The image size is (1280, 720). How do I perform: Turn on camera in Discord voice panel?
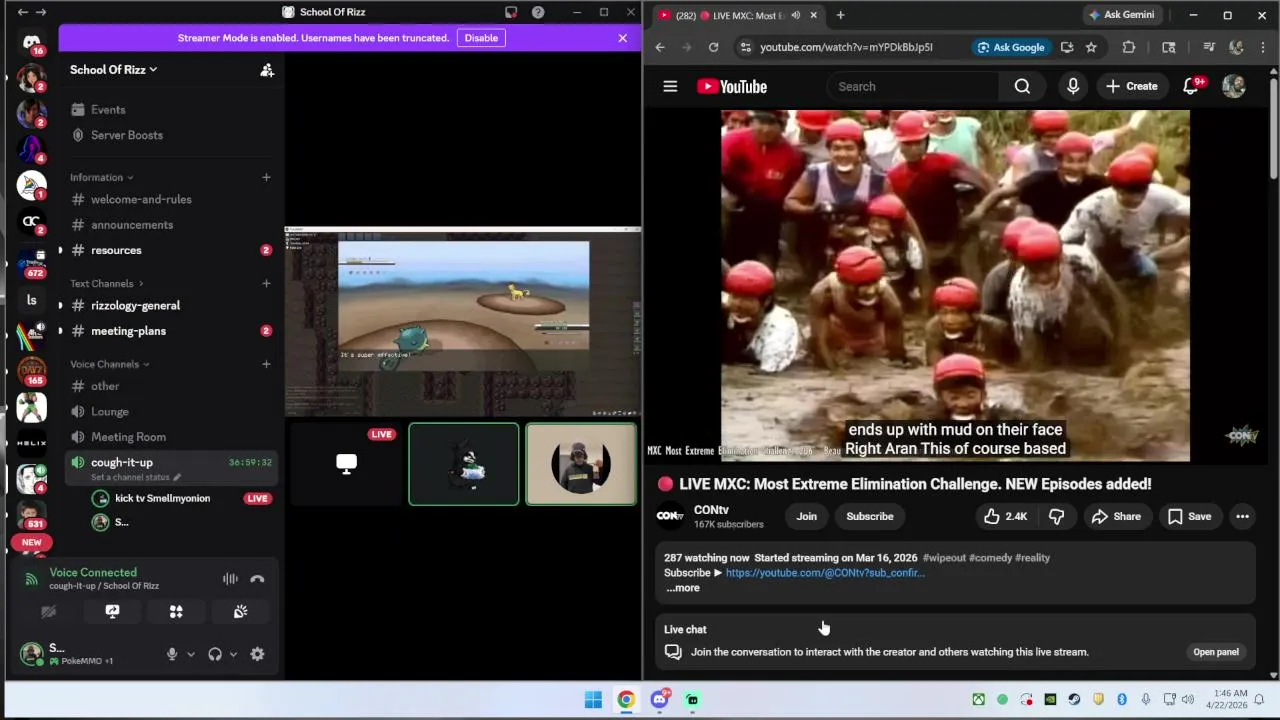(x=48, y=612)
